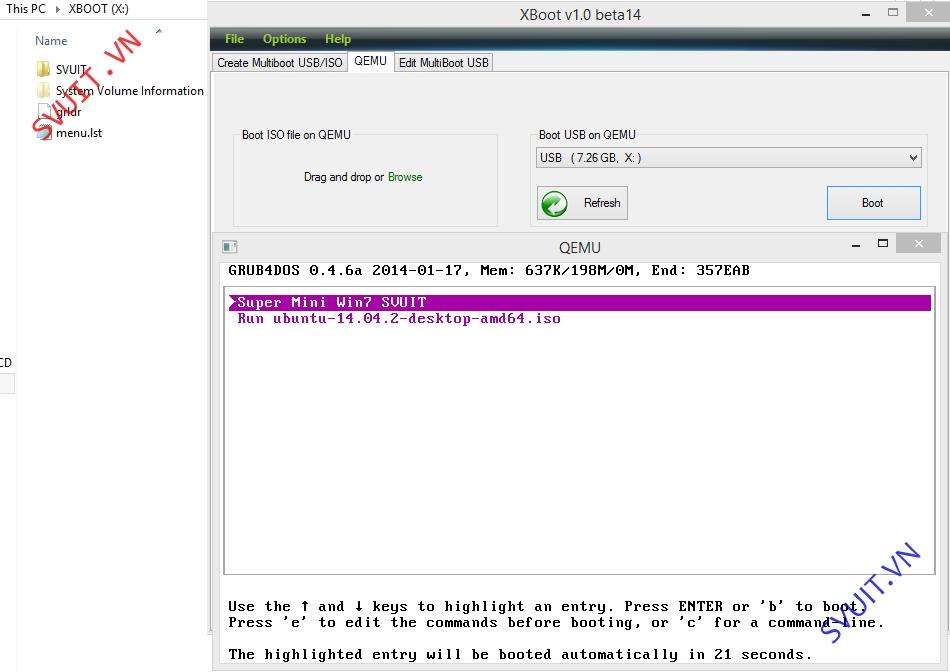Click the GRUB4DOS version header line
950x672 pixels.
click(488, 270)
